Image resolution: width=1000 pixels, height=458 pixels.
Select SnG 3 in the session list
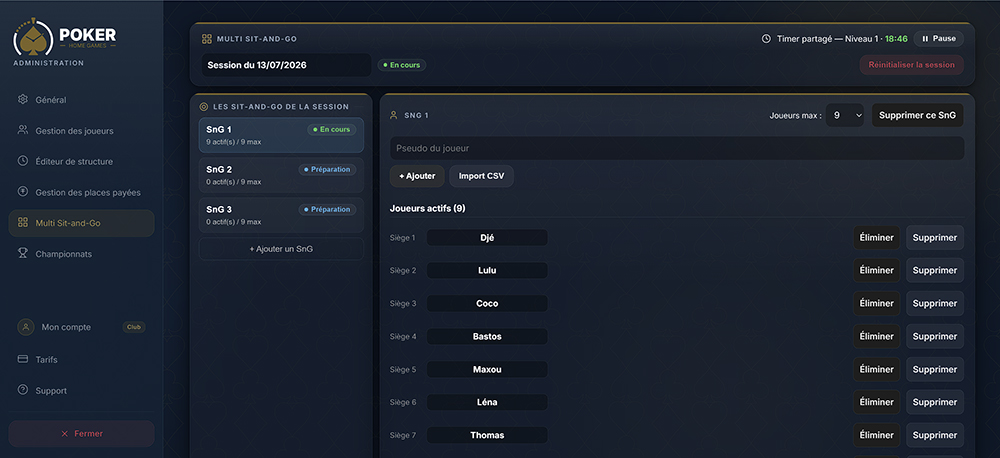pos(281,215)
